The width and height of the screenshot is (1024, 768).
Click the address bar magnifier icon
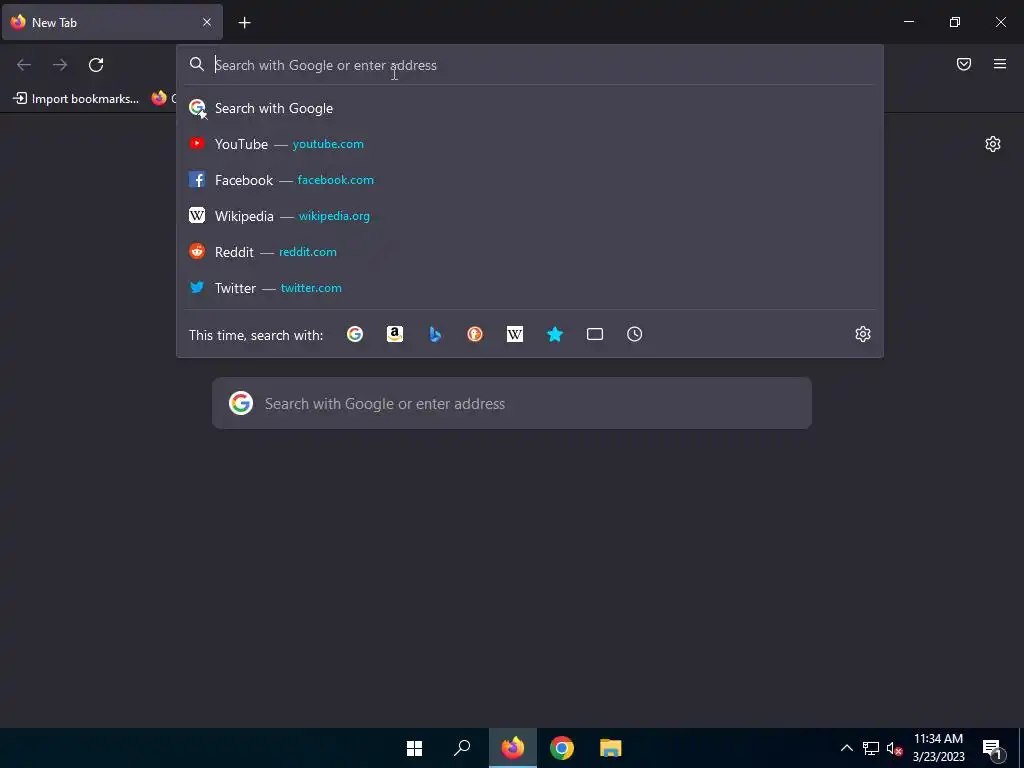197,64
